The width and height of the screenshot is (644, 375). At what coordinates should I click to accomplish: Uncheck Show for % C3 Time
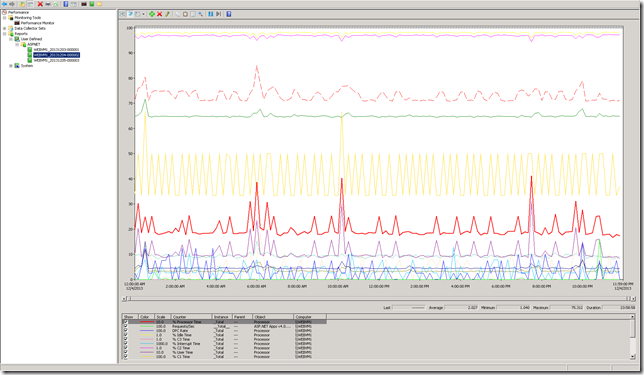(x=126, y=339)
